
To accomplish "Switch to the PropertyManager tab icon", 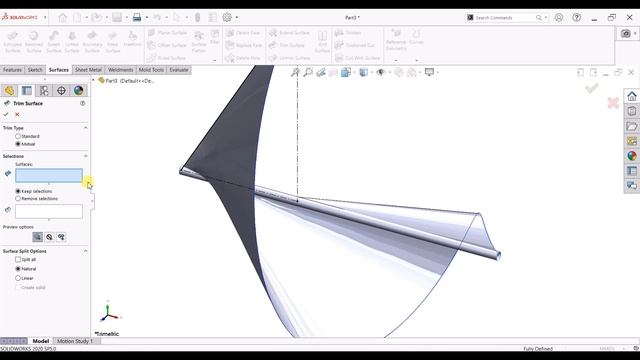I will coord(27,90).
